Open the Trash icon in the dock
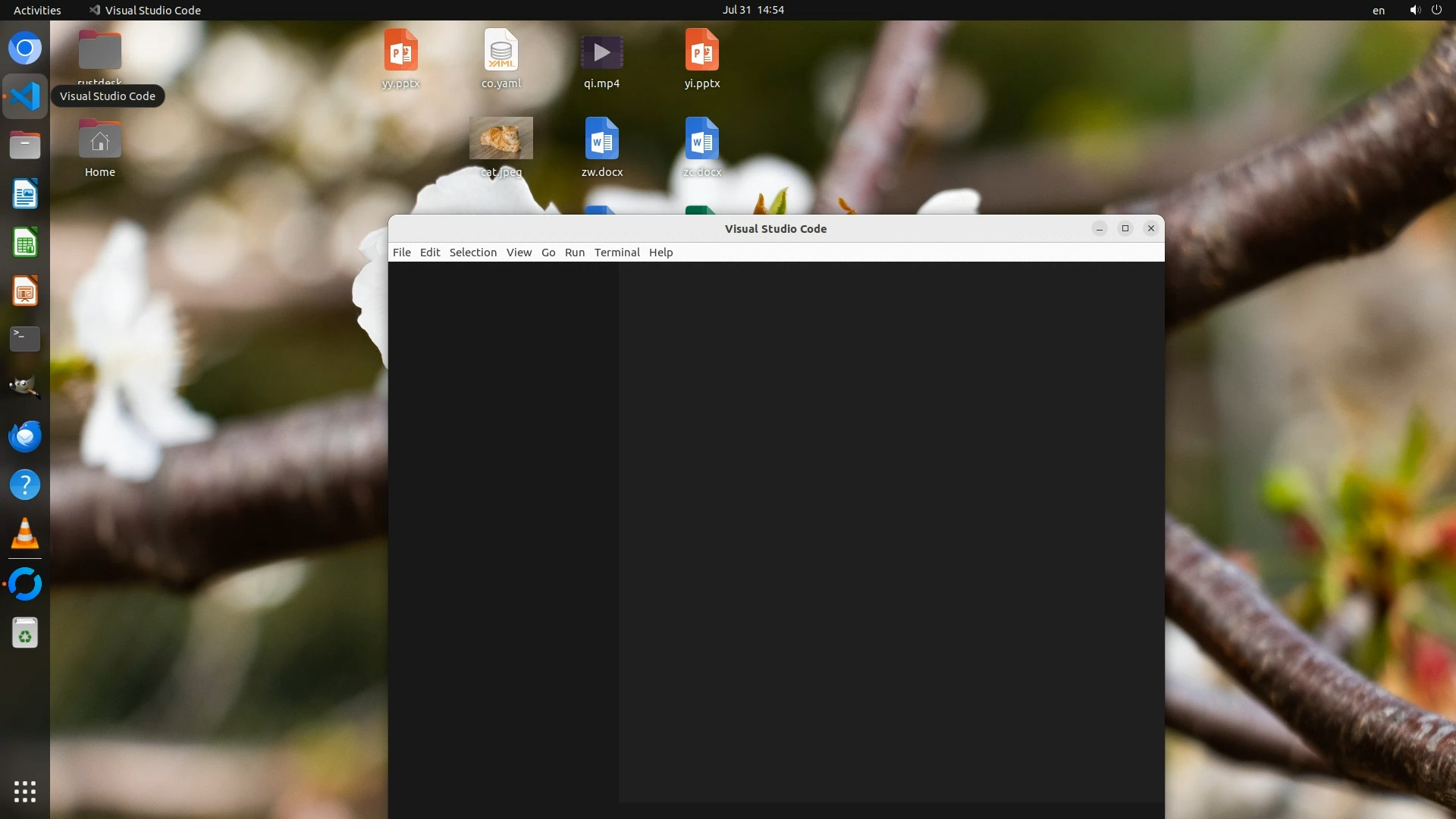 click(x=25, y=632)
